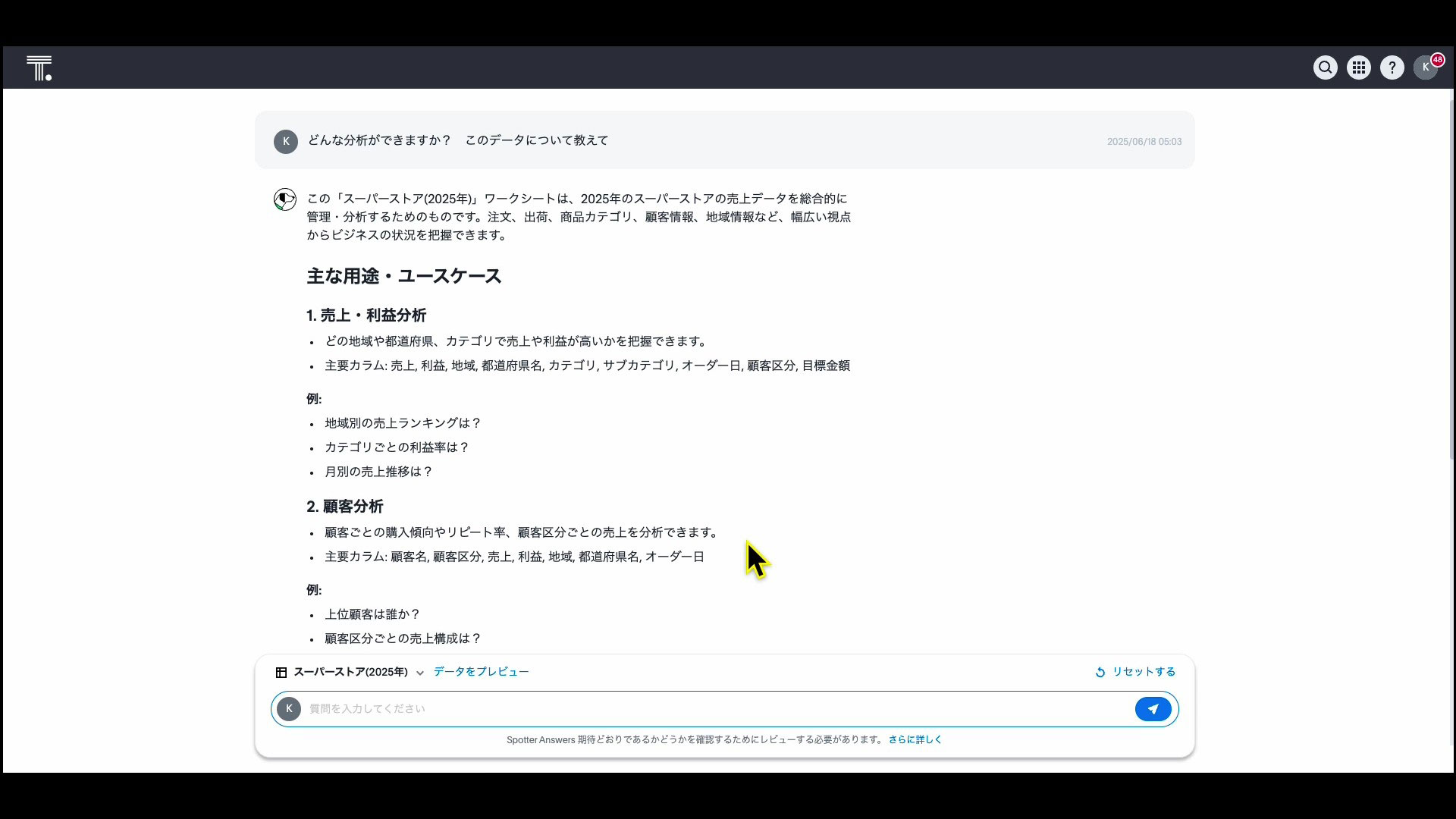The height and width of the screenshot is (819, 1456).
Task: Click the Spotter assistant avatar icon
Action: [x=285, y=199]
